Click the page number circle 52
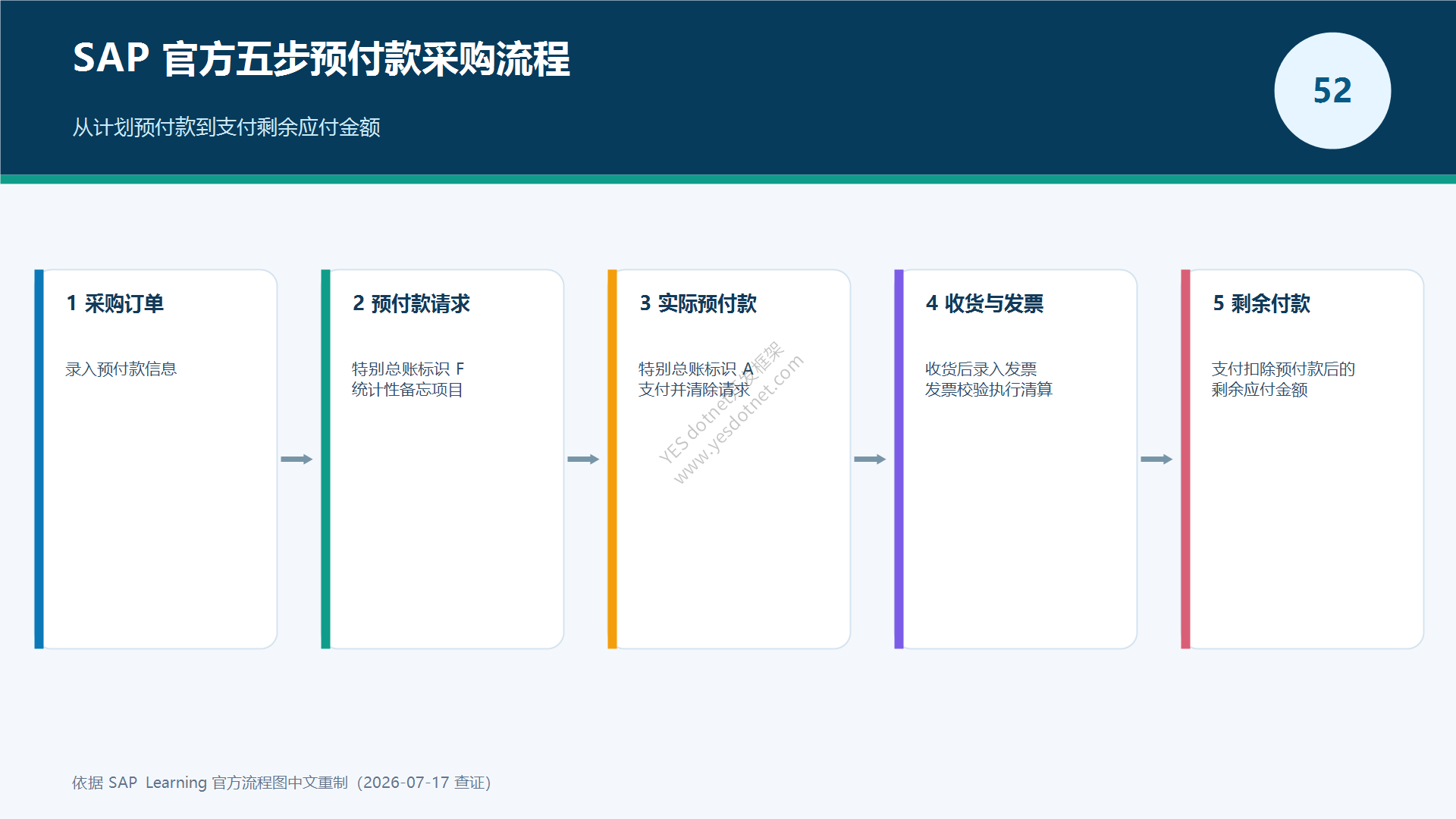Image resolution: width=1456 pixels, height=819 pixels. (1332, 91)
